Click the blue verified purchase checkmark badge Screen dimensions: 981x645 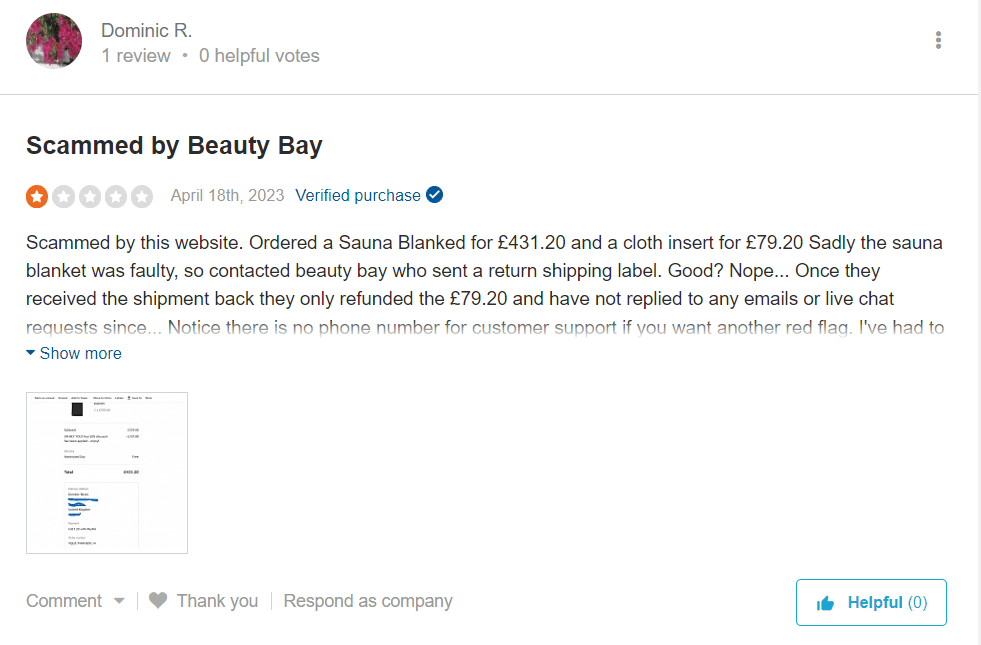(434, 195)
